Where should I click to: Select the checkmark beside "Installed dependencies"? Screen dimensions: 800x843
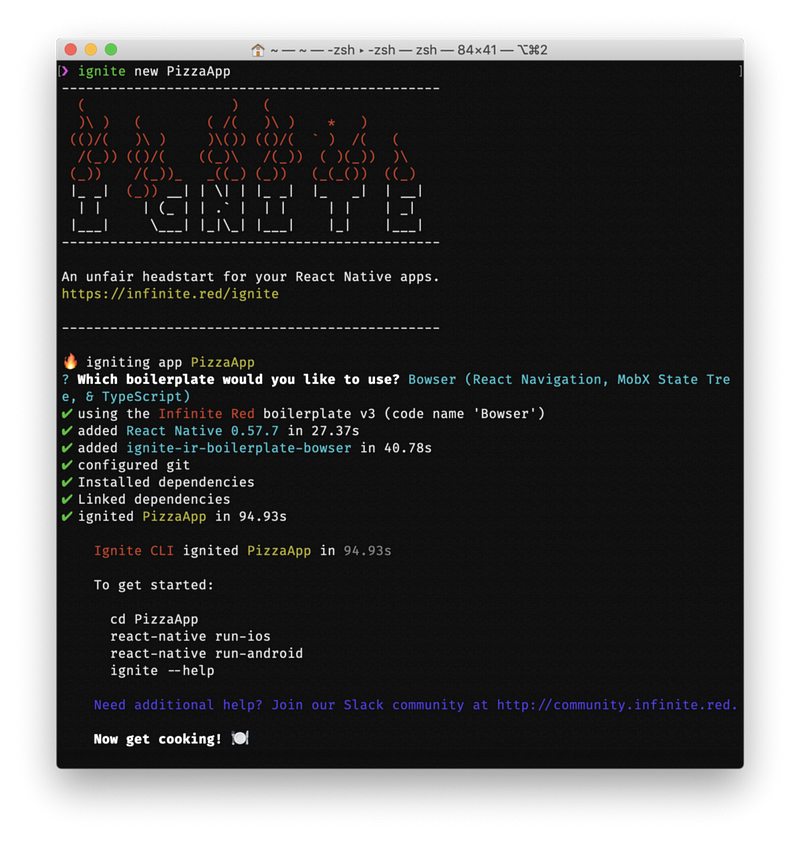(x=66, y=482)
